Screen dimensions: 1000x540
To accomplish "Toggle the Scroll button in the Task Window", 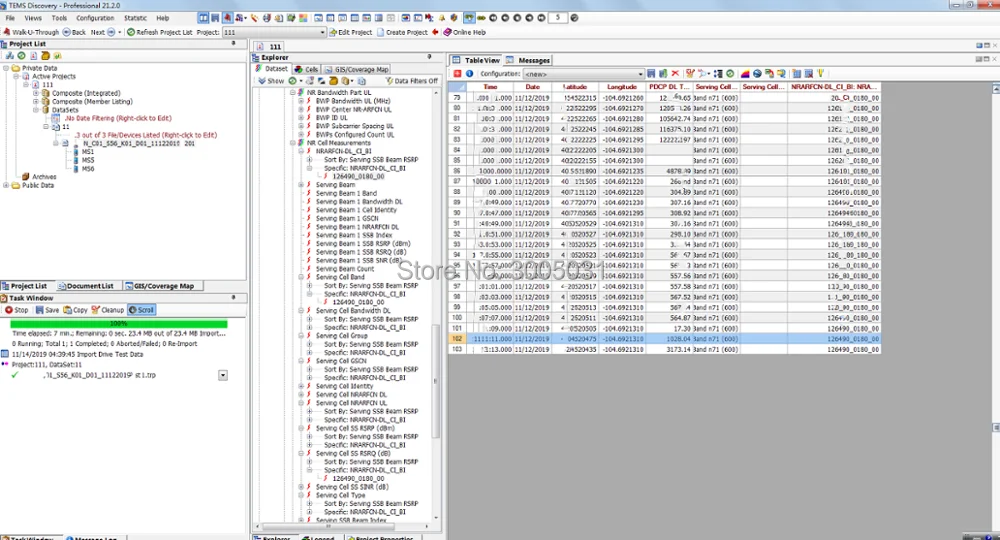I will point(141,310).
